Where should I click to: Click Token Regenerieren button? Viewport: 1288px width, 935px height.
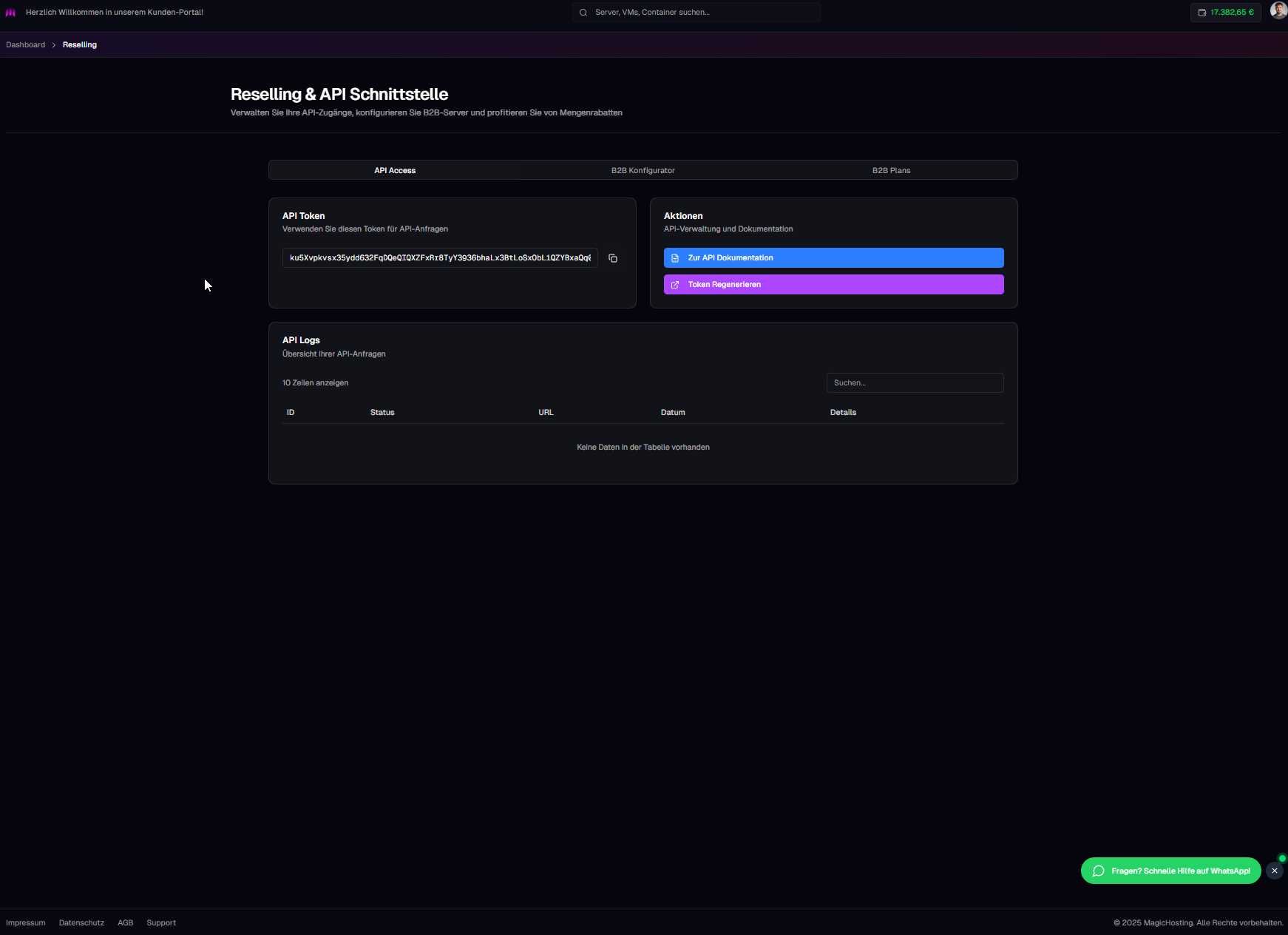click(833, 284)
